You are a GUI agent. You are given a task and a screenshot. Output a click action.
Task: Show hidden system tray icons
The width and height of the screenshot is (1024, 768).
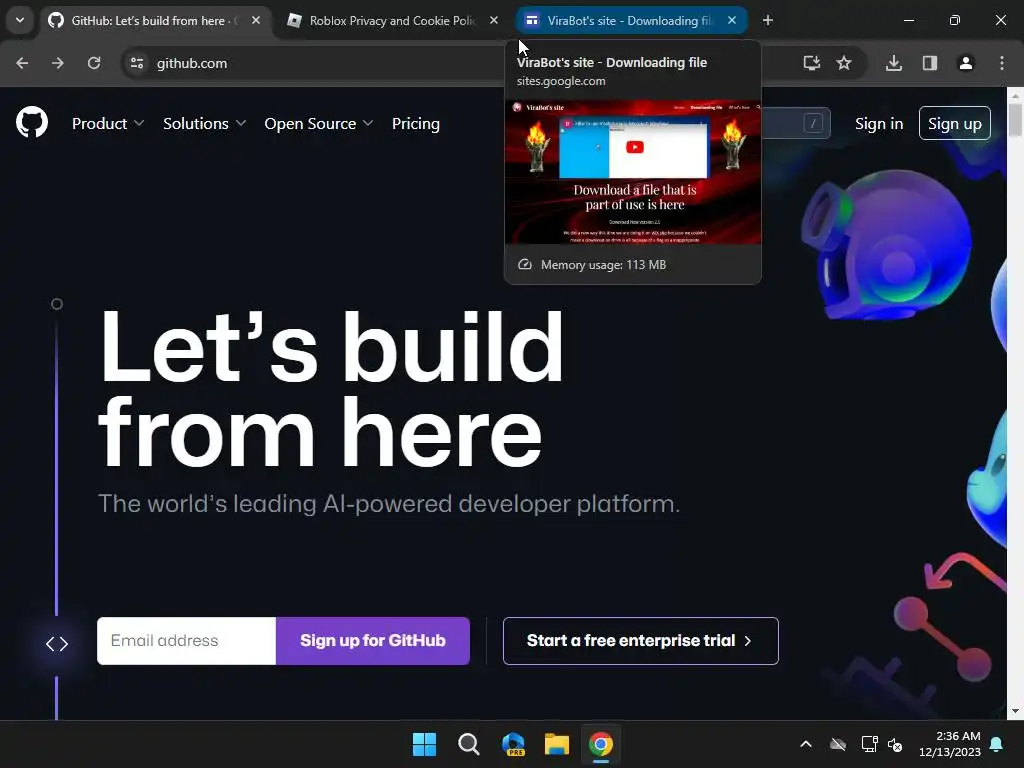(806, 744)
